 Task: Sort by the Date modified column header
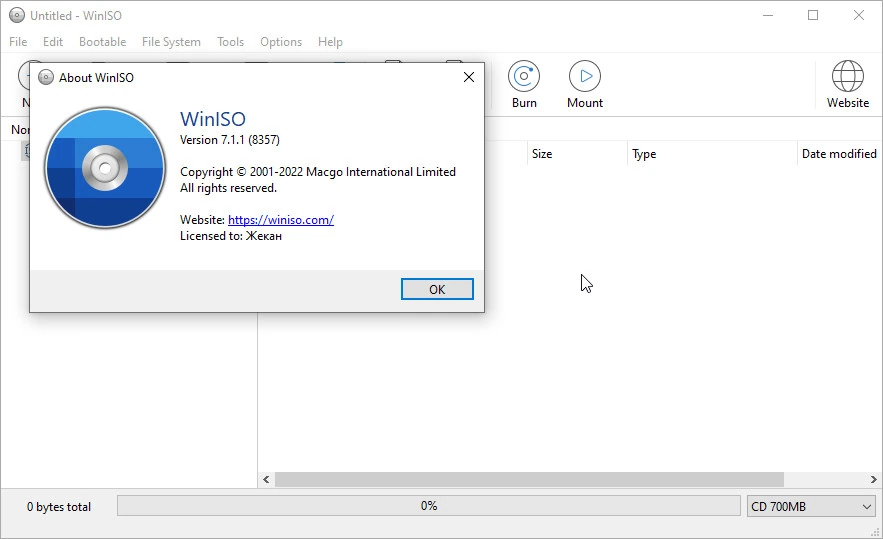839,154
